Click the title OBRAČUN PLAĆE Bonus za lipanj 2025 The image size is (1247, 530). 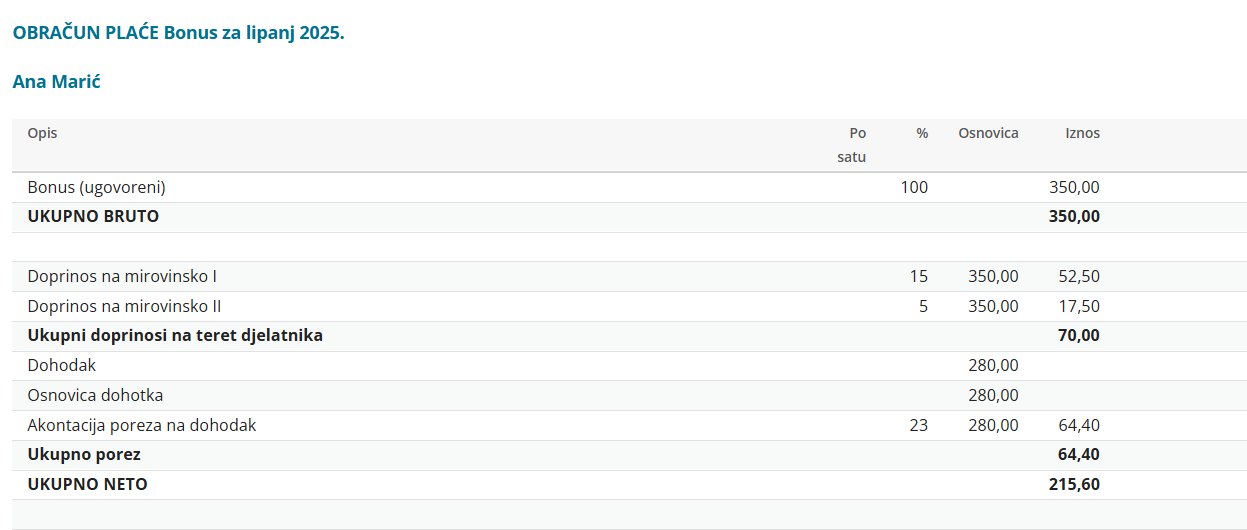pos(178,32)
